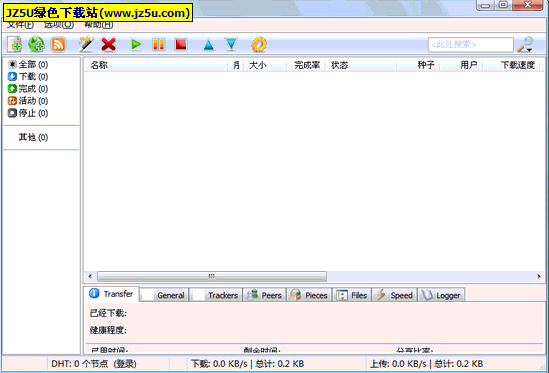
Task: Select the 活动 (0) category
Action: 28,101
